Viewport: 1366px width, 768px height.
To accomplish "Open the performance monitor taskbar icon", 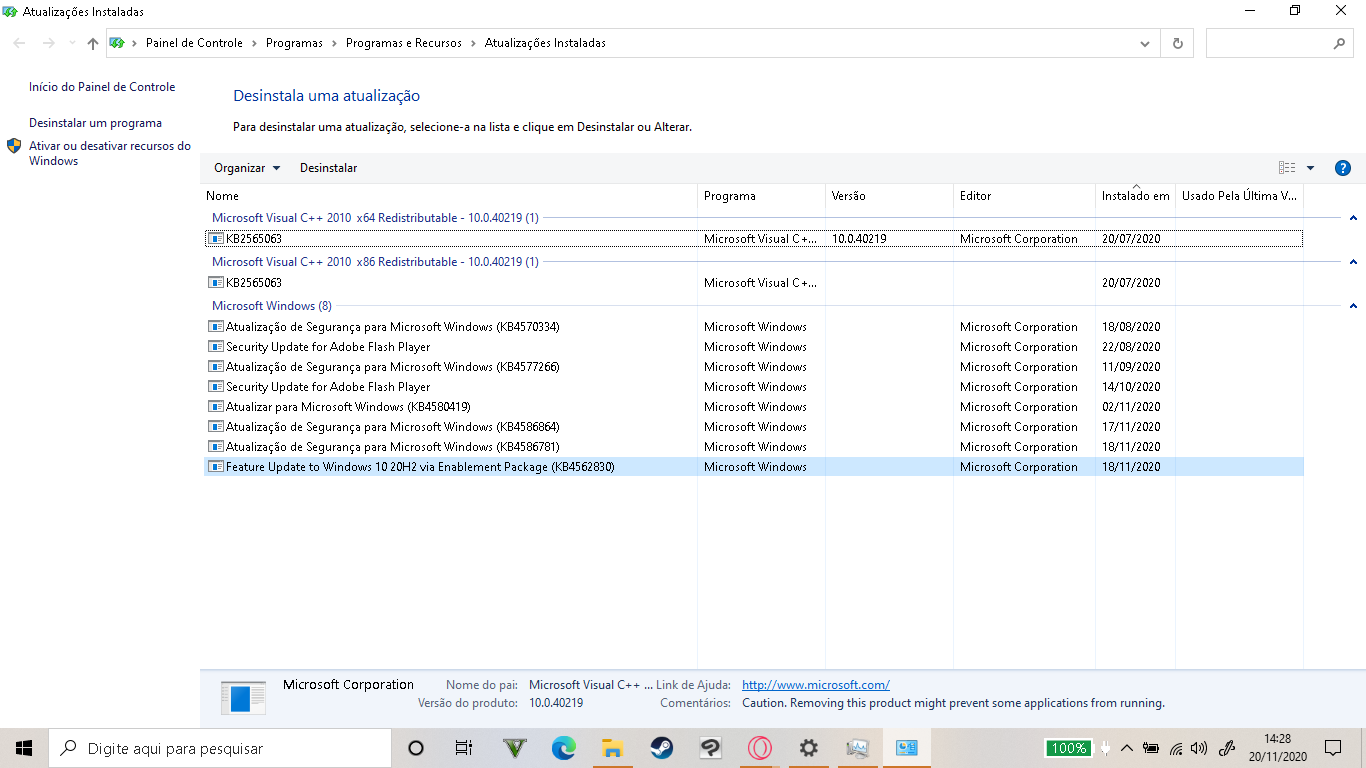I will (x=858, y=748).
